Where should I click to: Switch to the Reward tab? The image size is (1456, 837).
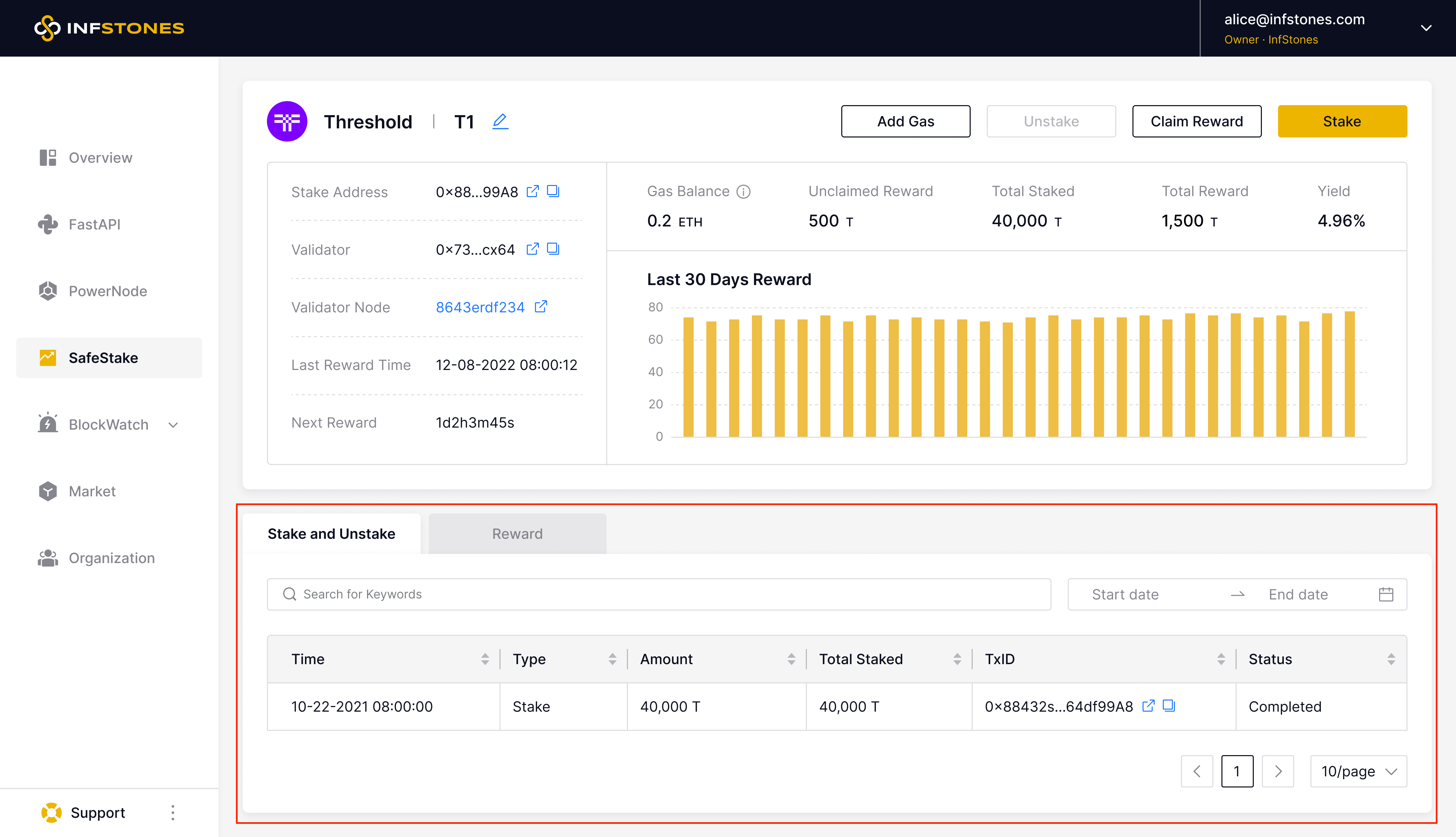click(517, 533)
